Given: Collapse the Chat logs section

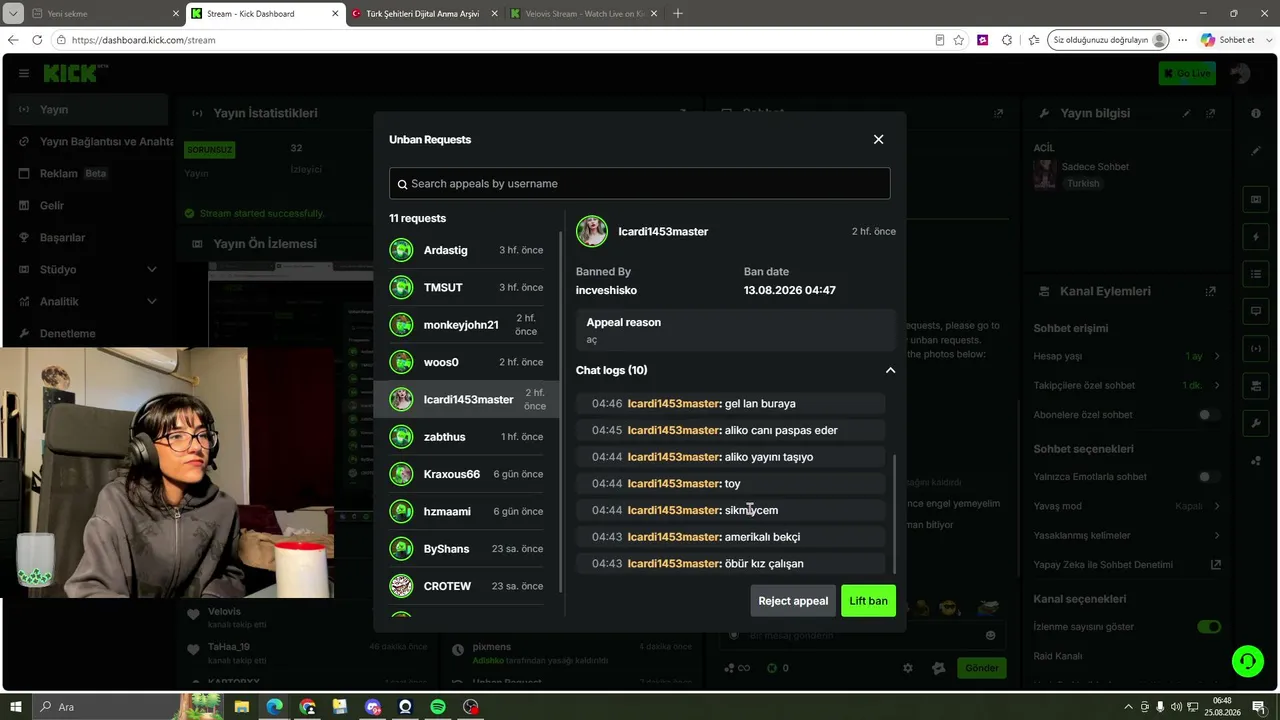Looking at the screenshot, I should 890,370.
